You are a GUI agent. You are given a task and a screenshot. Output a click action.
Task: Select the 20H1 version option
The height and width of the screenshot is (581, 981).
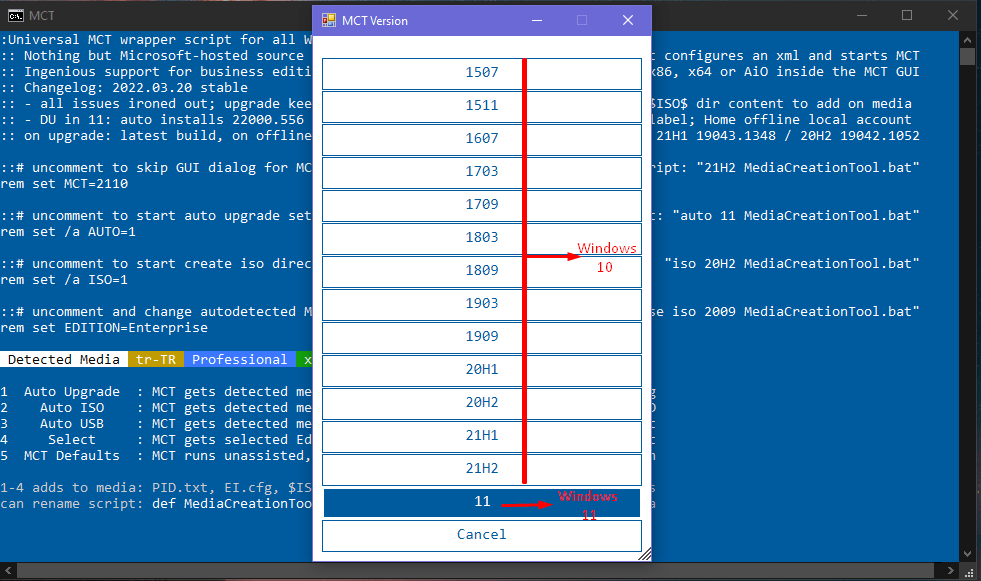482,371
